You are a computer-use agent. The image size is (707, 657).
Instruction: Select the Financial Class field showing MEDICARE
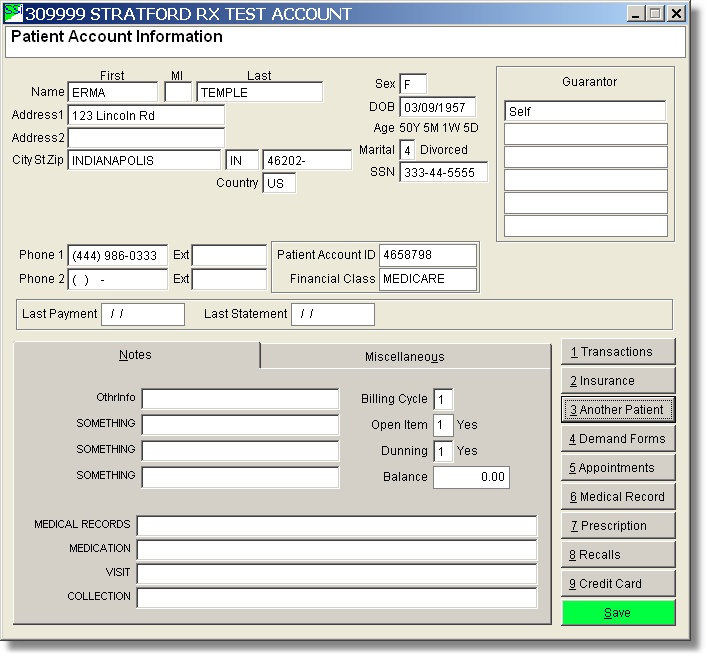tap(427, 280)
